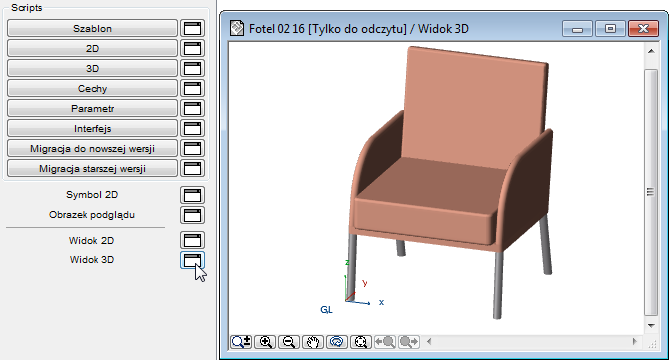Click the fit in window icon
The image size is (669, 360).
tap(361, 342)
